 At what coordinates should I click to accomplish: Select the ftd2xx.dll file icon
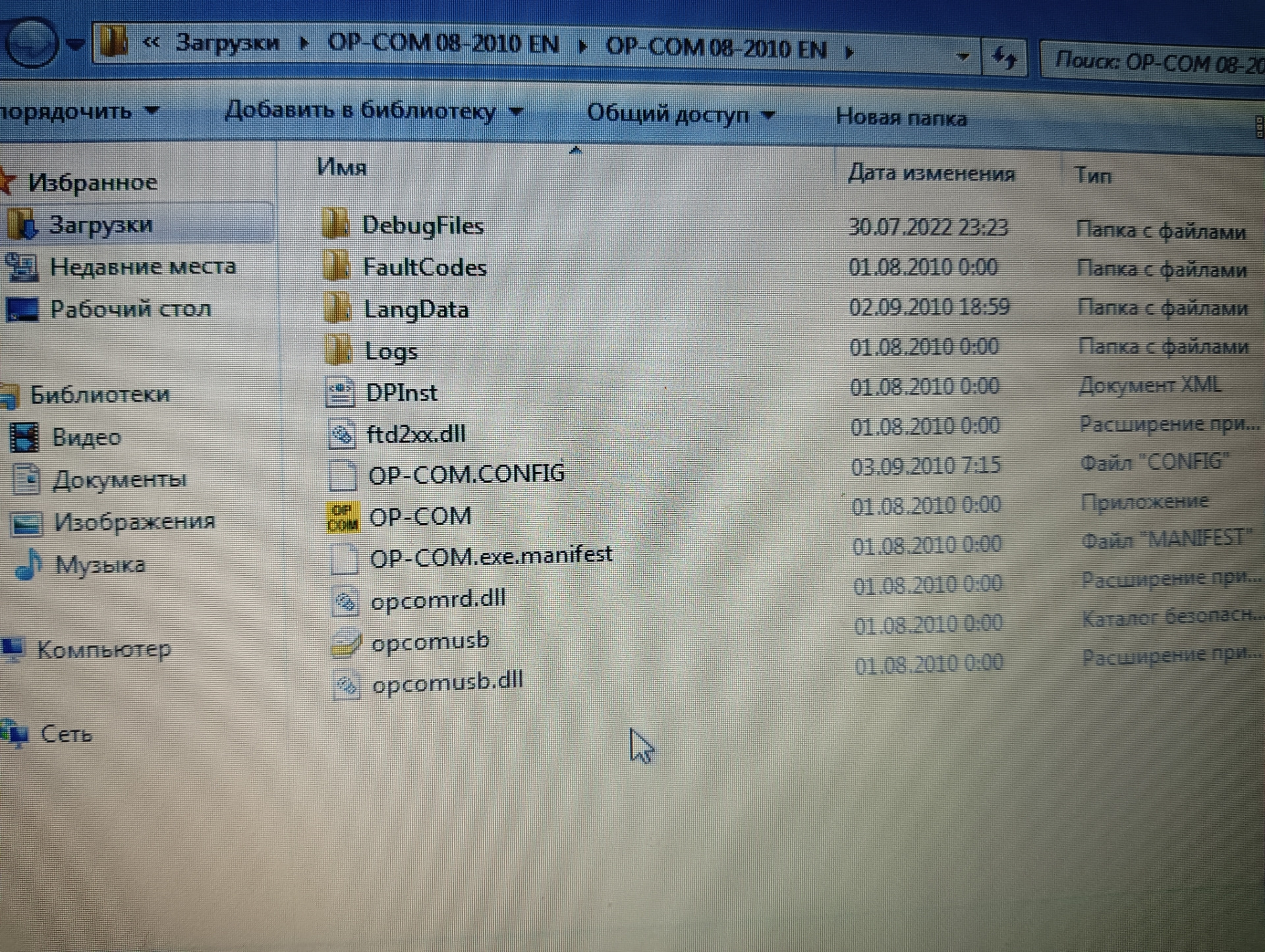click(x=342, y=434)
